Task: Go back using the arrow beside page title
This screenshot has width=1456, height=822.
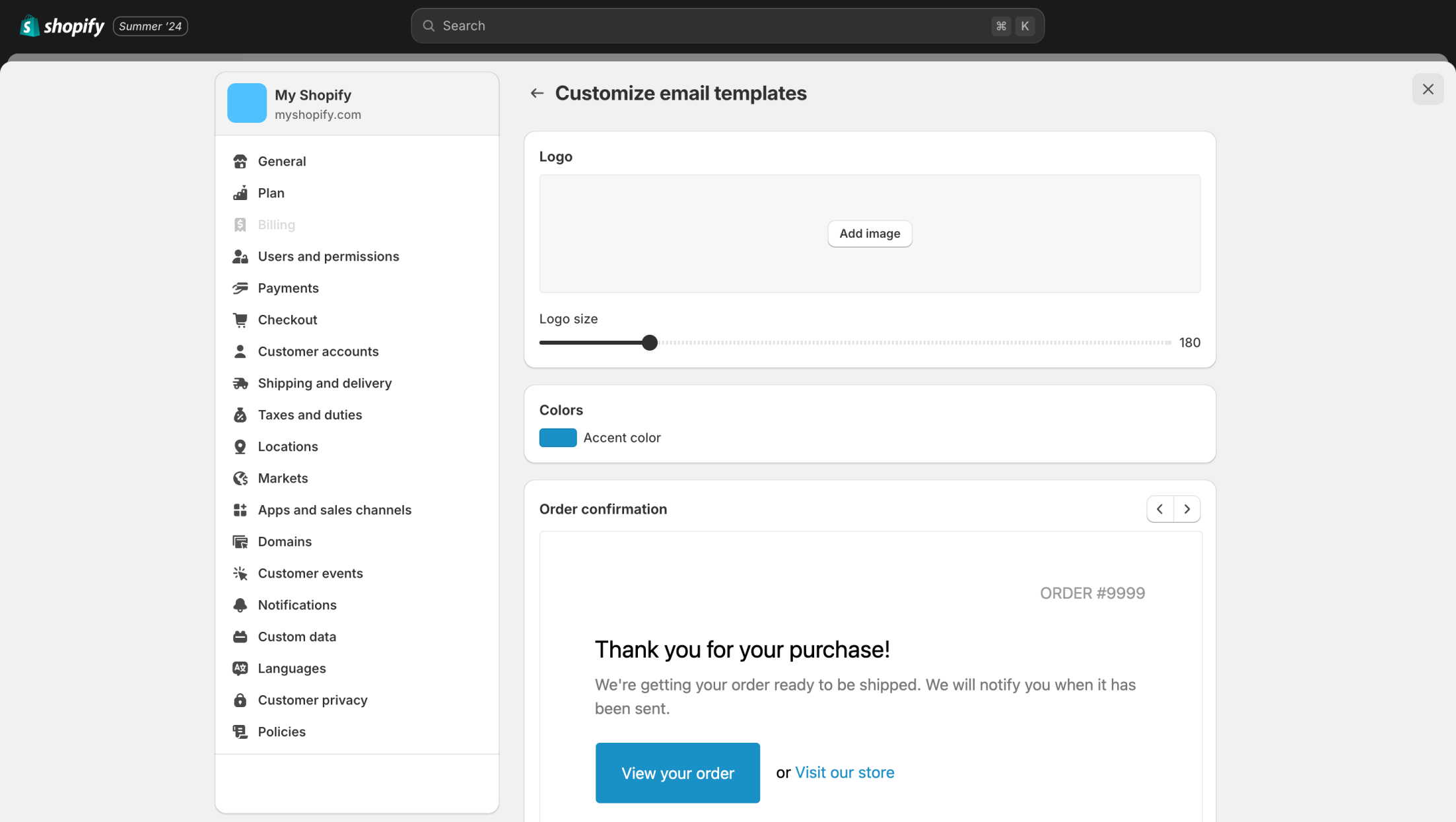Action: click(x=537, y=93)
